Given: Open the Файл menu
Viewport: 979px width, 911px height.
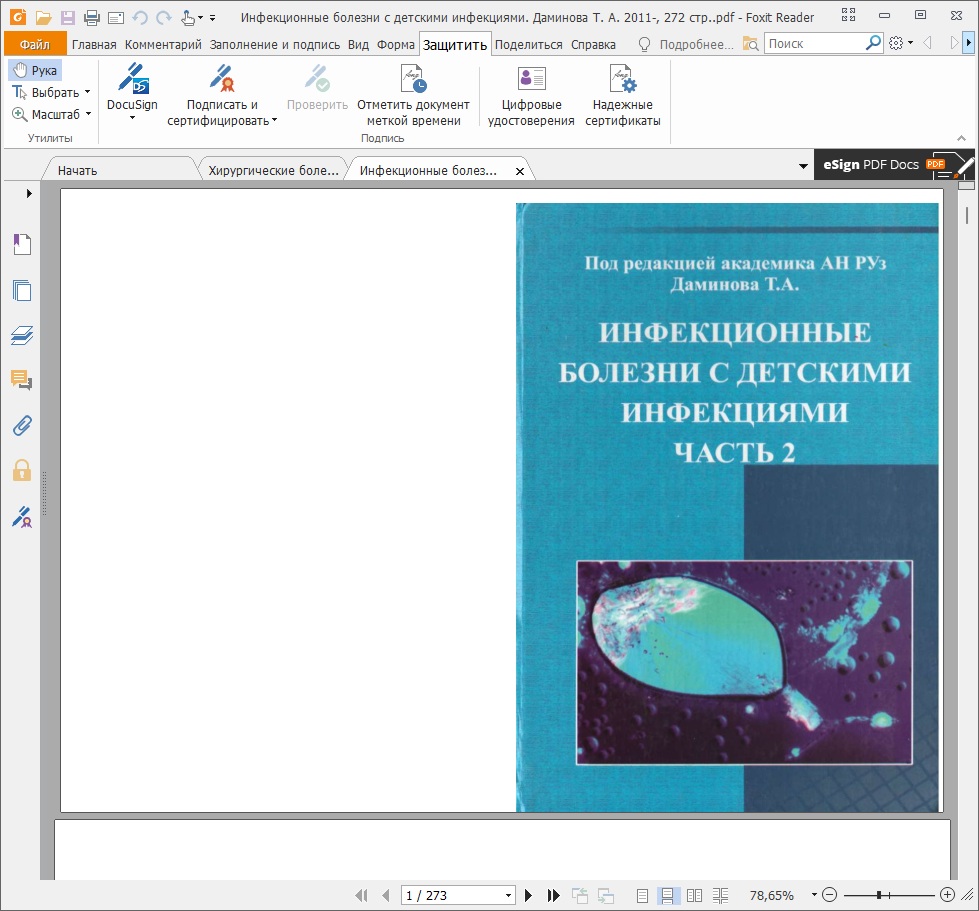Looking at the screenshot, I should click(x=35, y=44).
